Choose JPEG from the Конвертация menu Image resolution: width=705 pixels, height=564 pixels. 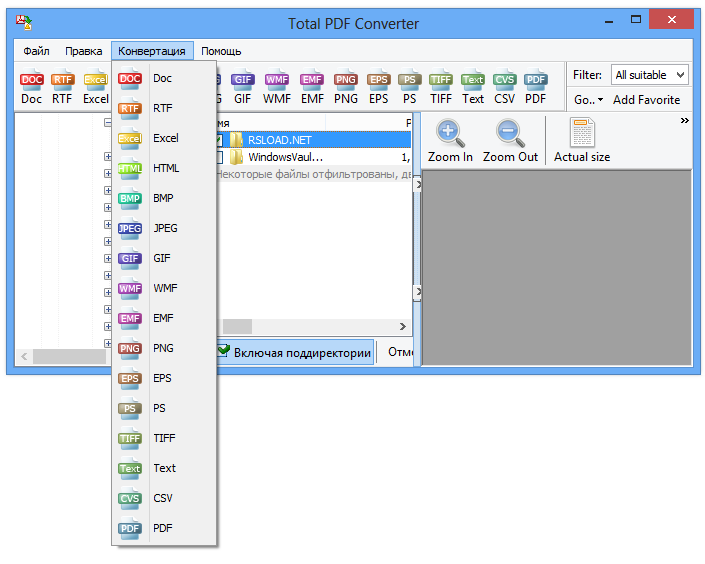click(x=165, y=228)
